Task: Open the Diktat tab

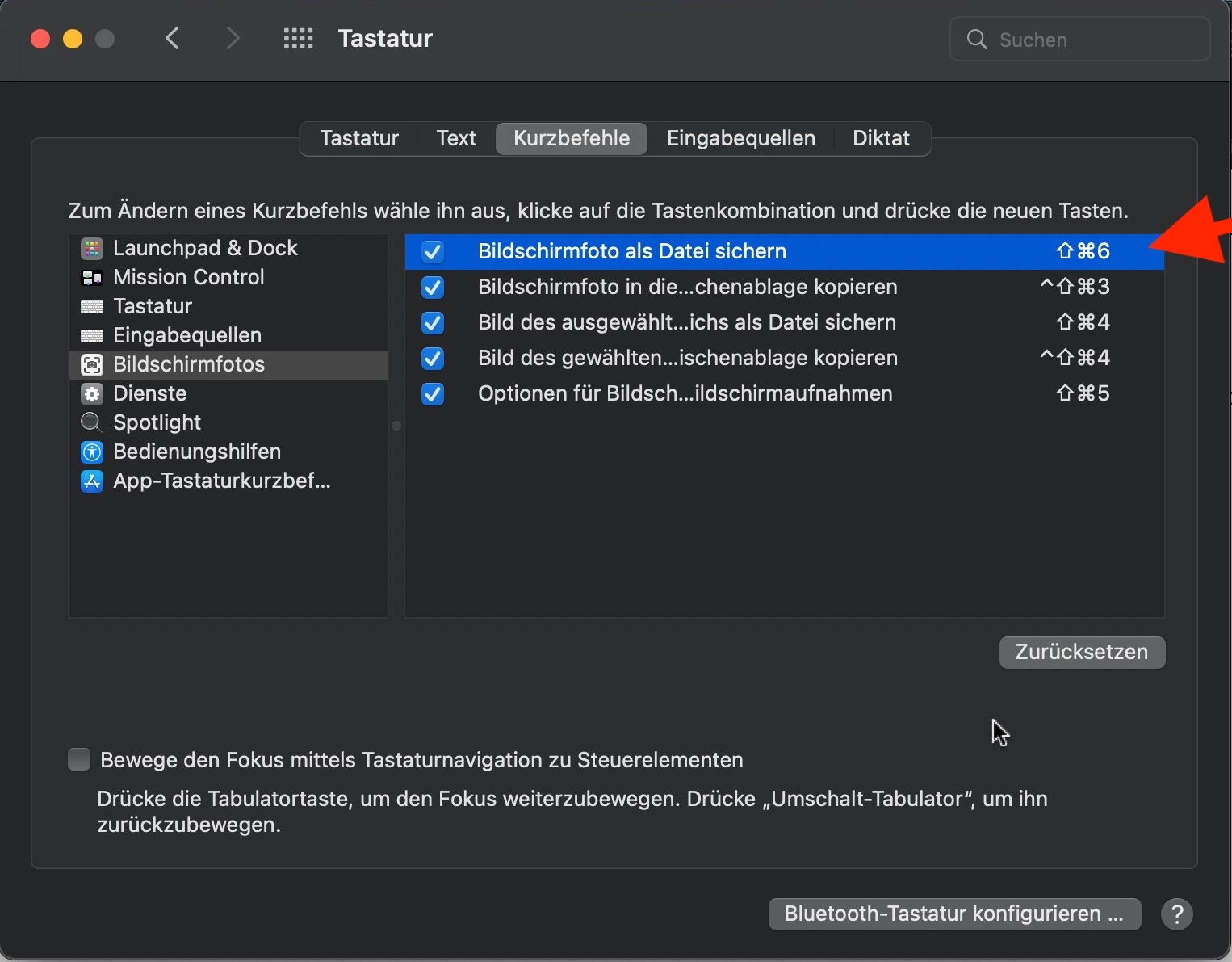Action: tap(881, 138)
